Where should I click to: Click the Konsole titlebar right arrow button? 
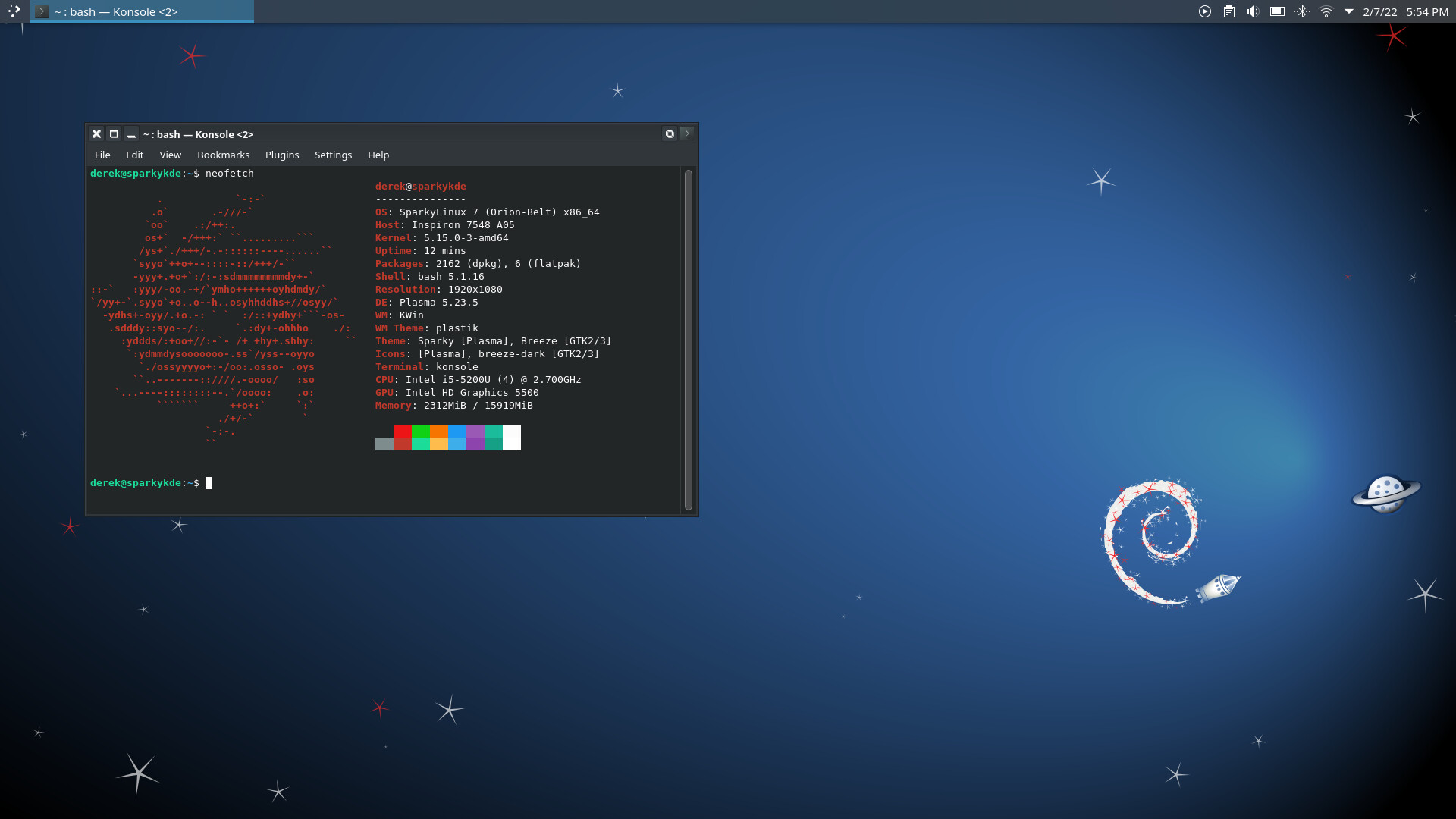687,133
